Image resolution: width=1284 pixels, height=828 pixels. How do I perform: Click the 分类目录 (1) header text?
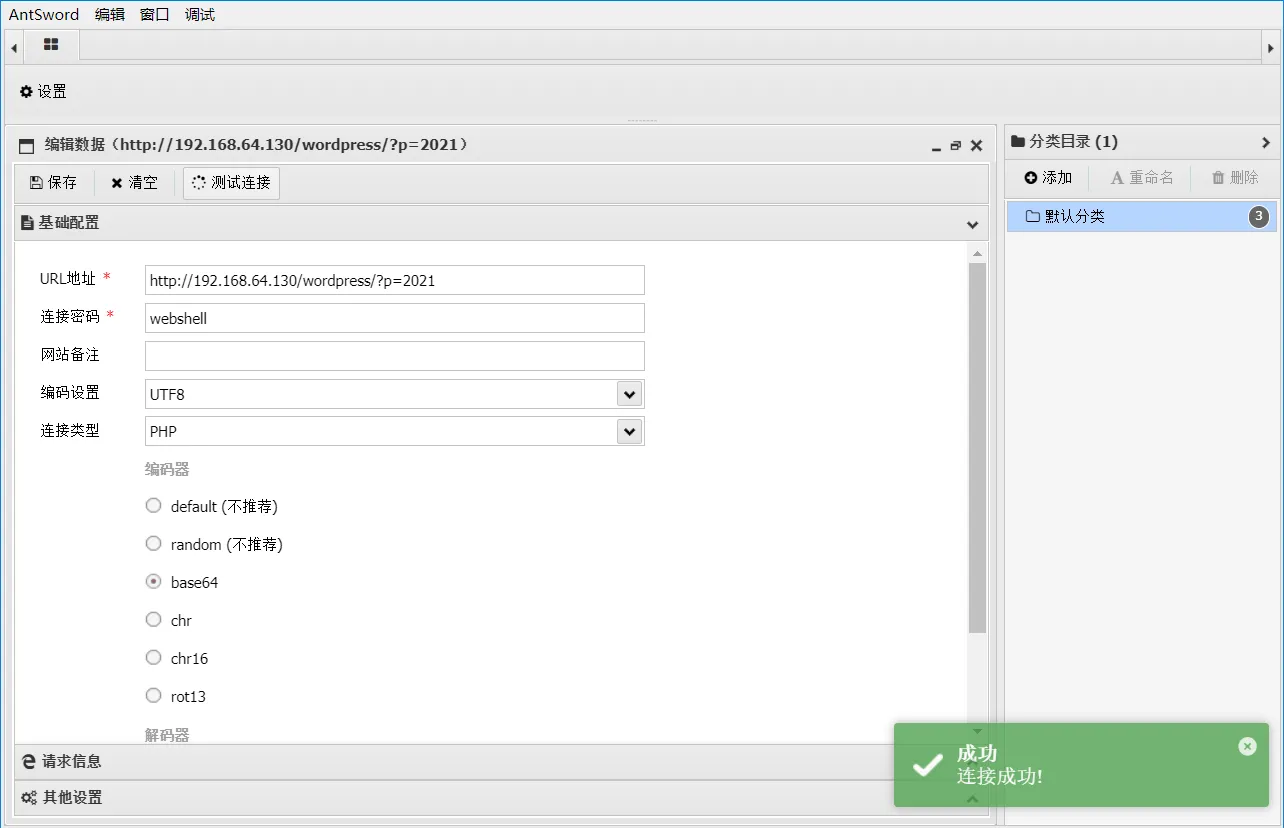coord(1073,142)
